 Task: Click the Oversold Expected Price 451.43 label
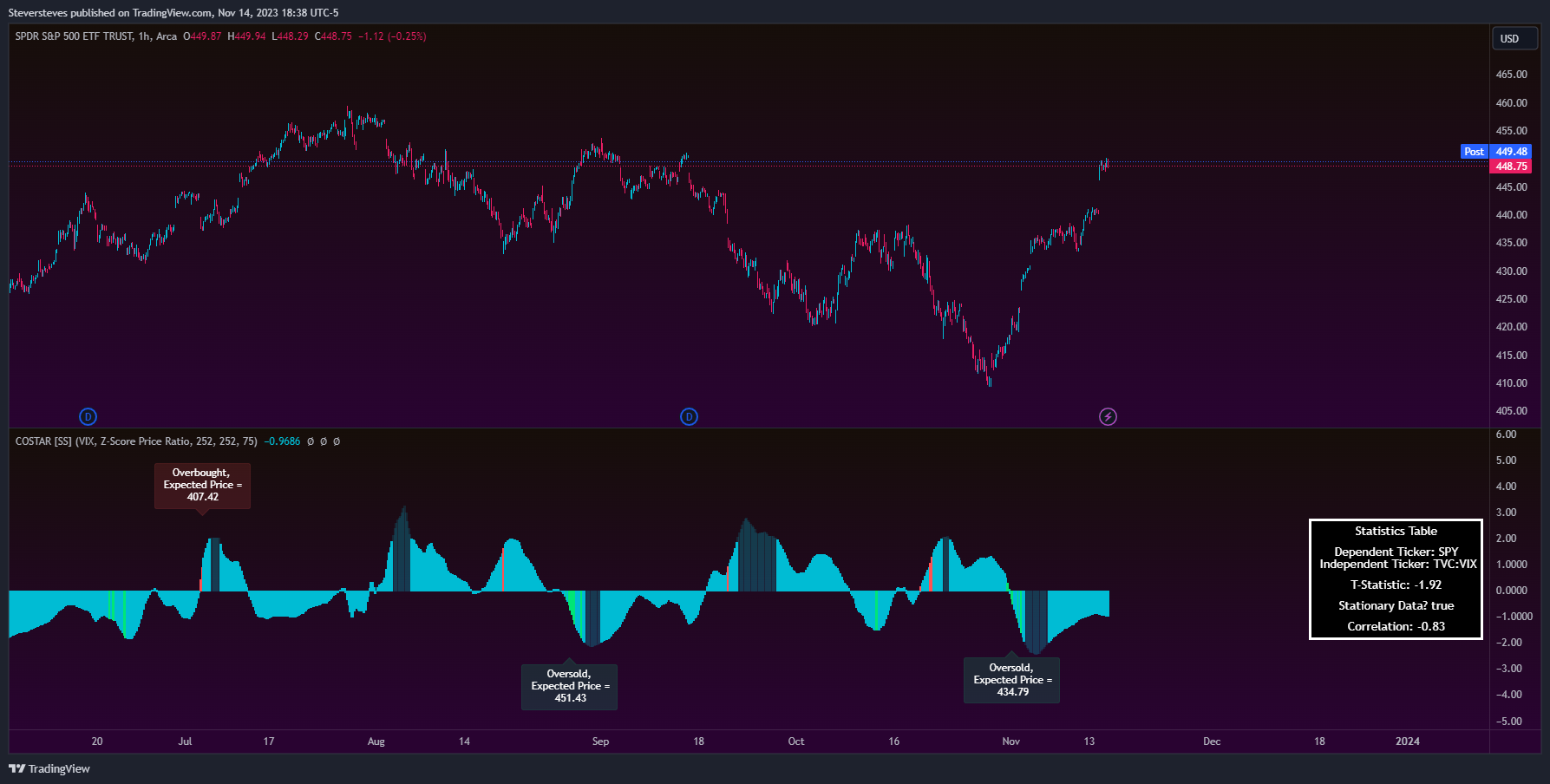click(x=570, y=686)
